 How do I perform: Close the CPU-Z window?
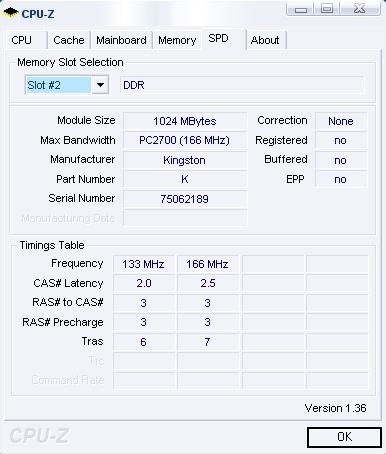(360, 9)
